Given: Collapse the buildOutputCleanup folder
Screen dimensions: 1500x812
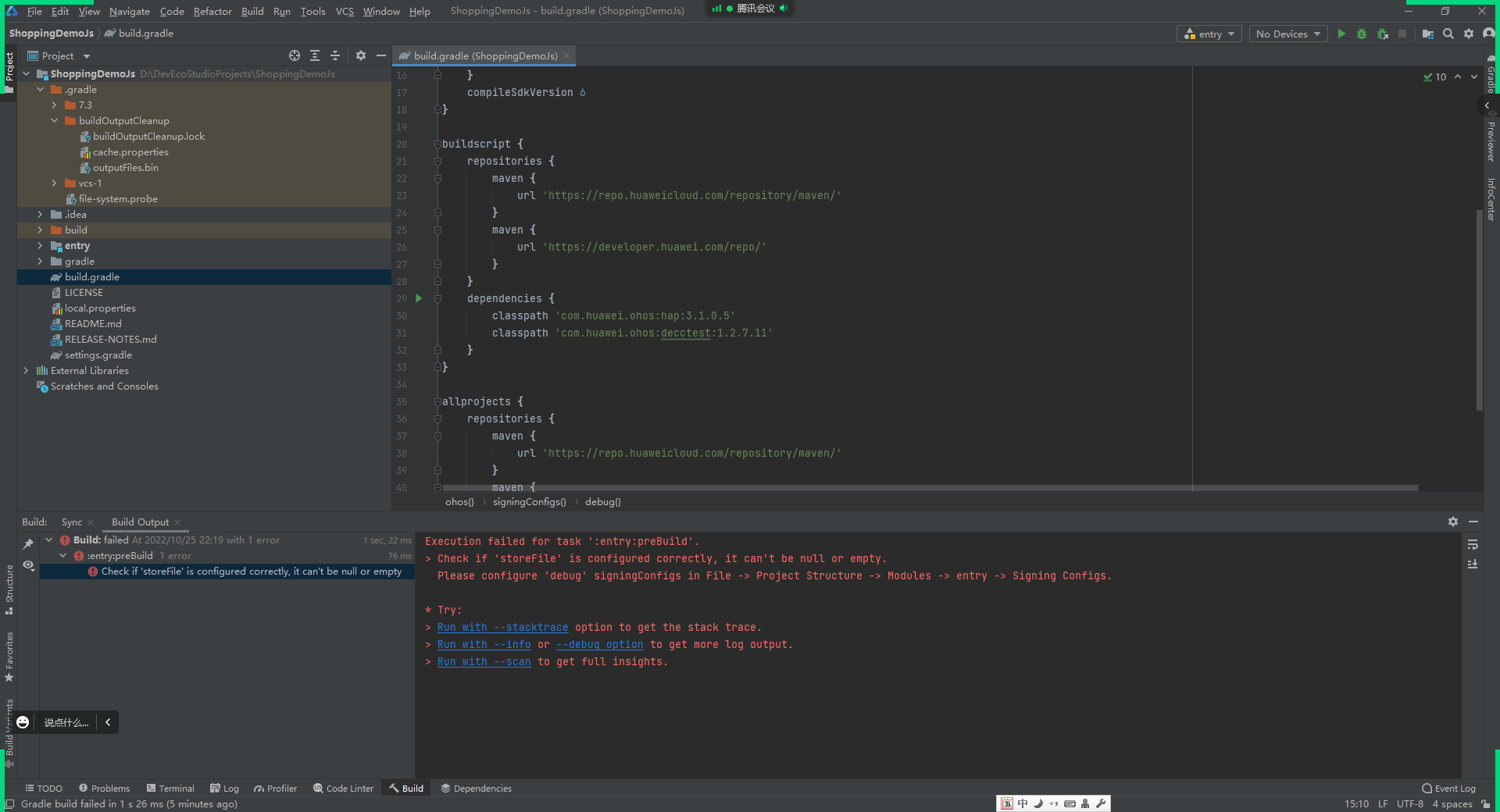Looking at the screenshot, I should pos(55,121).
